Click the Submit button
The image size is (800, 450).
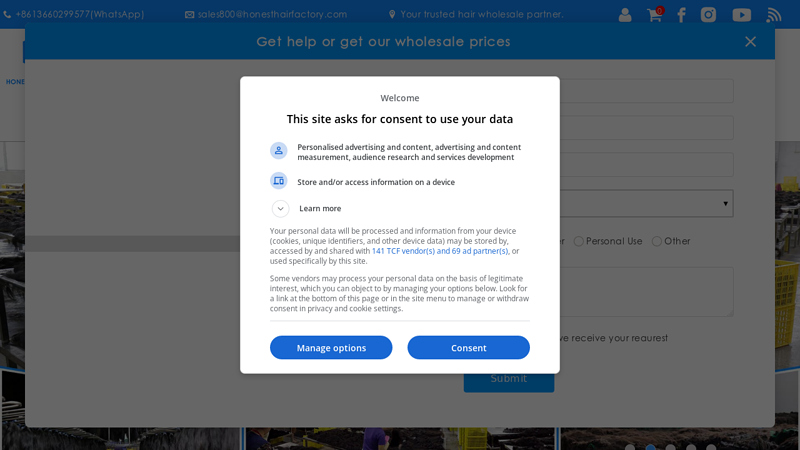(508, 379)
